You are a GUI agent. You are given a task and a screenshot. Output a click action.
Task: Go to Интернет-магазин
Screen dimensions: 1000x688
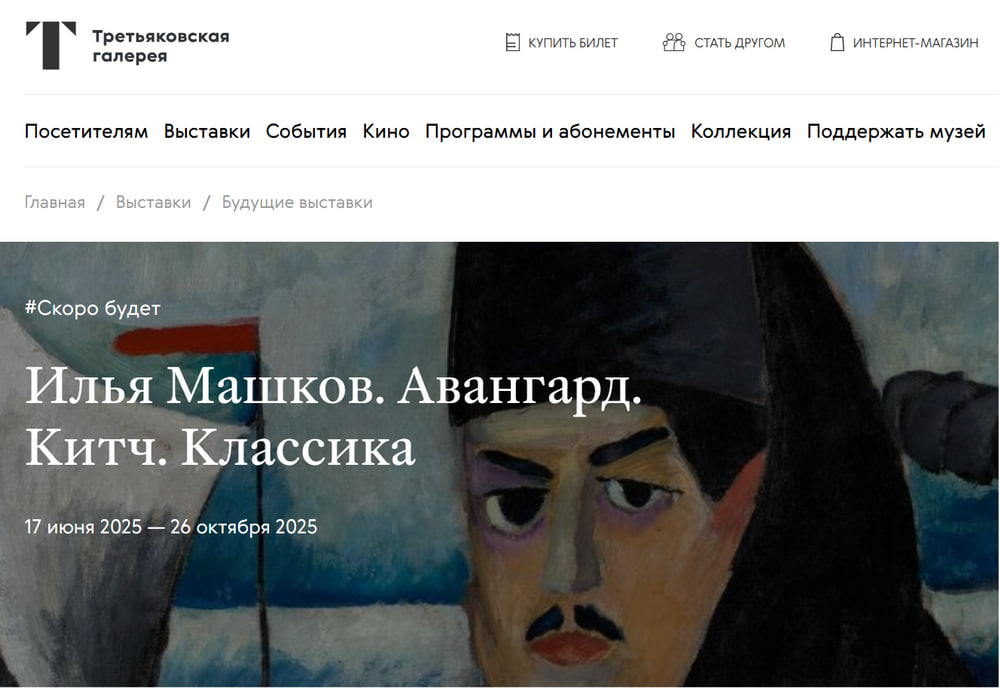(x=915, y=43)
